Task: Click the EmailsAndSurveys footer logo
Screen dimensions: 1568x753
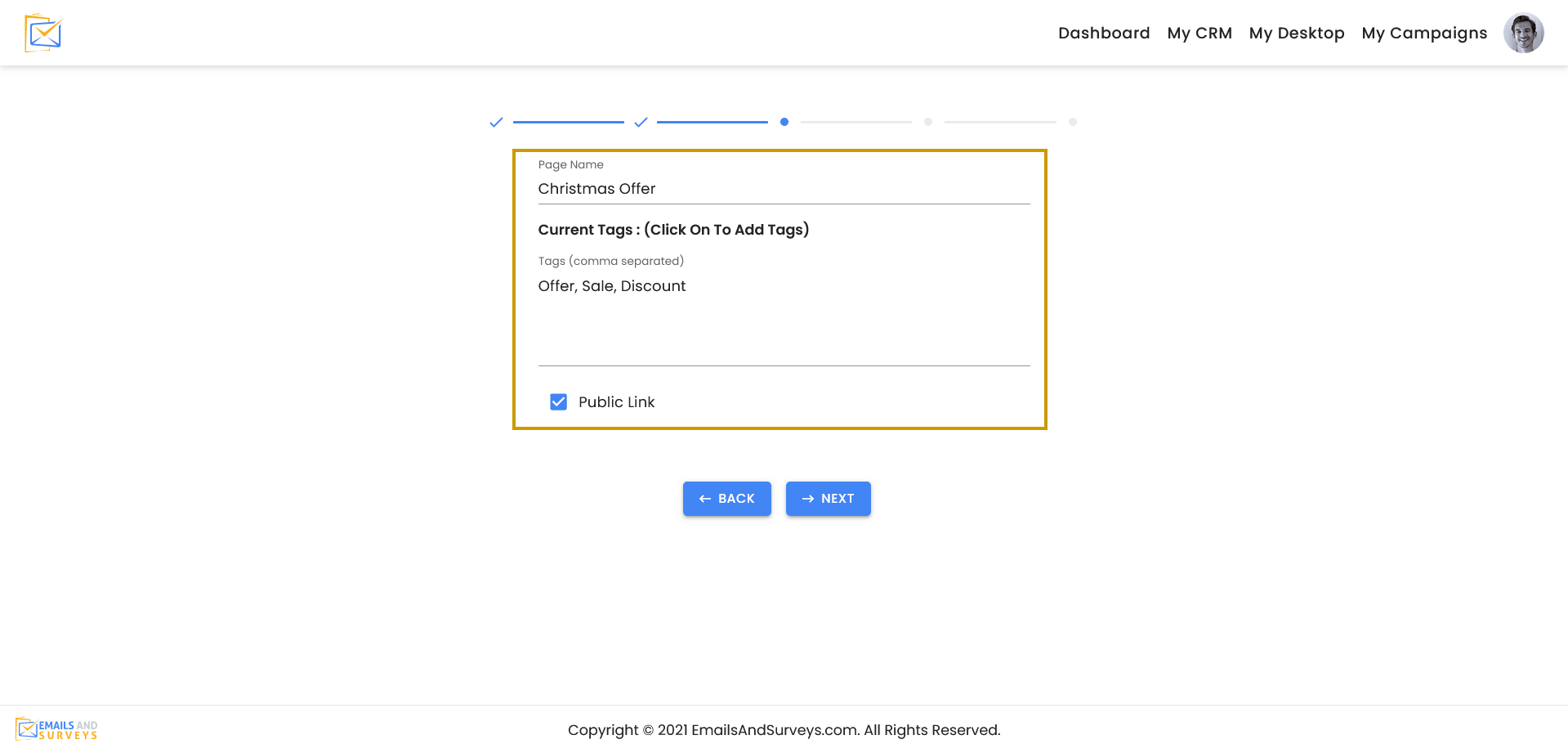Action: click(56, 728)
